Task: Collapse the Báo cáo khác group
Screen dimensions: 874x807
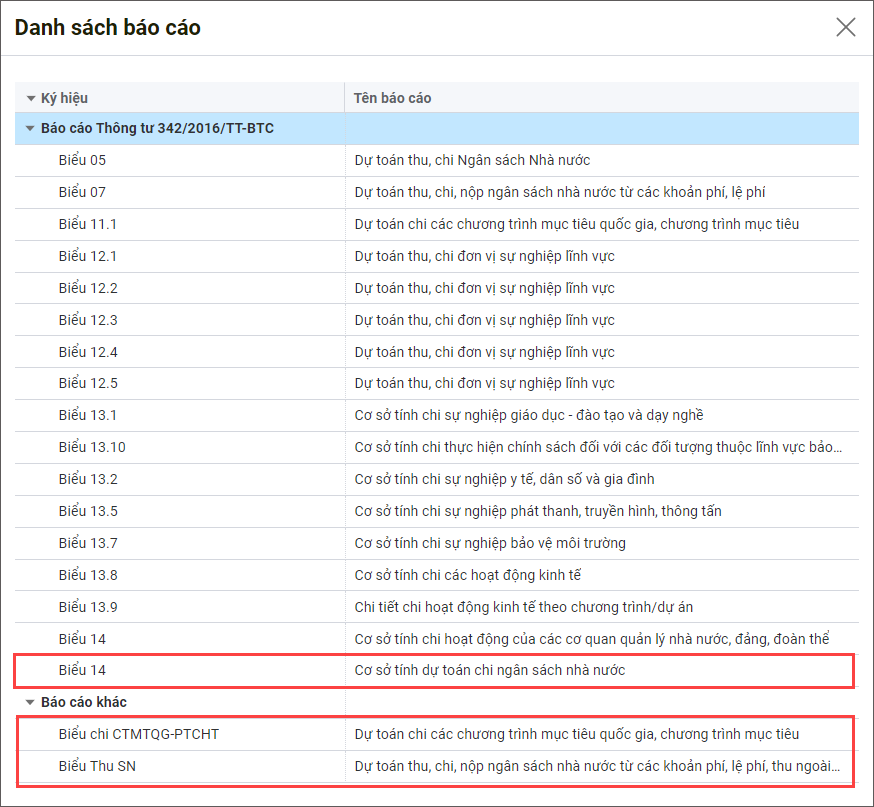Action: pyautogui.click(x=31, y=702)
